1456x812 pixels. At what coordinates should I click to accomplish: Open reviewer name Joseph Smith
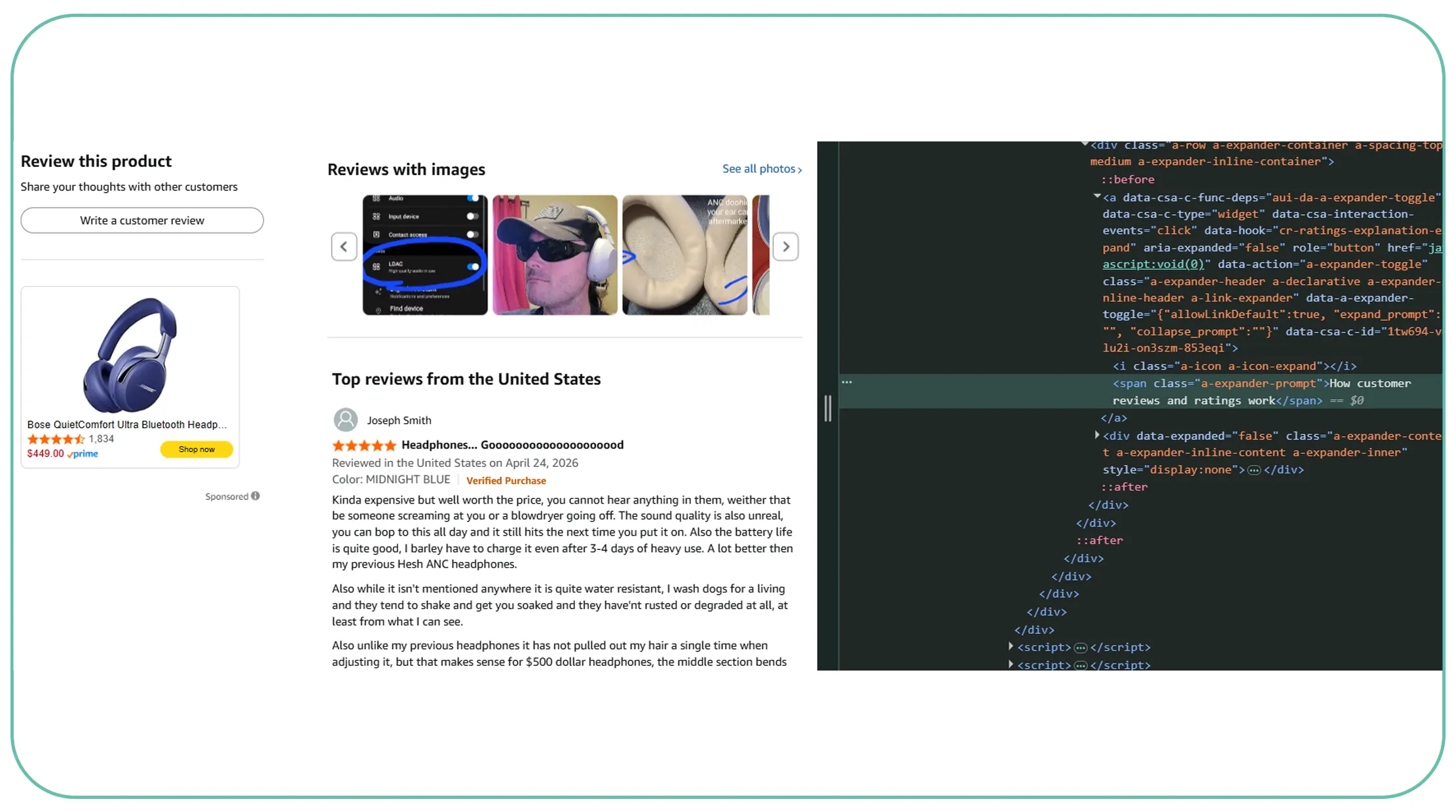pyautogui.click(x=399, y=420)
